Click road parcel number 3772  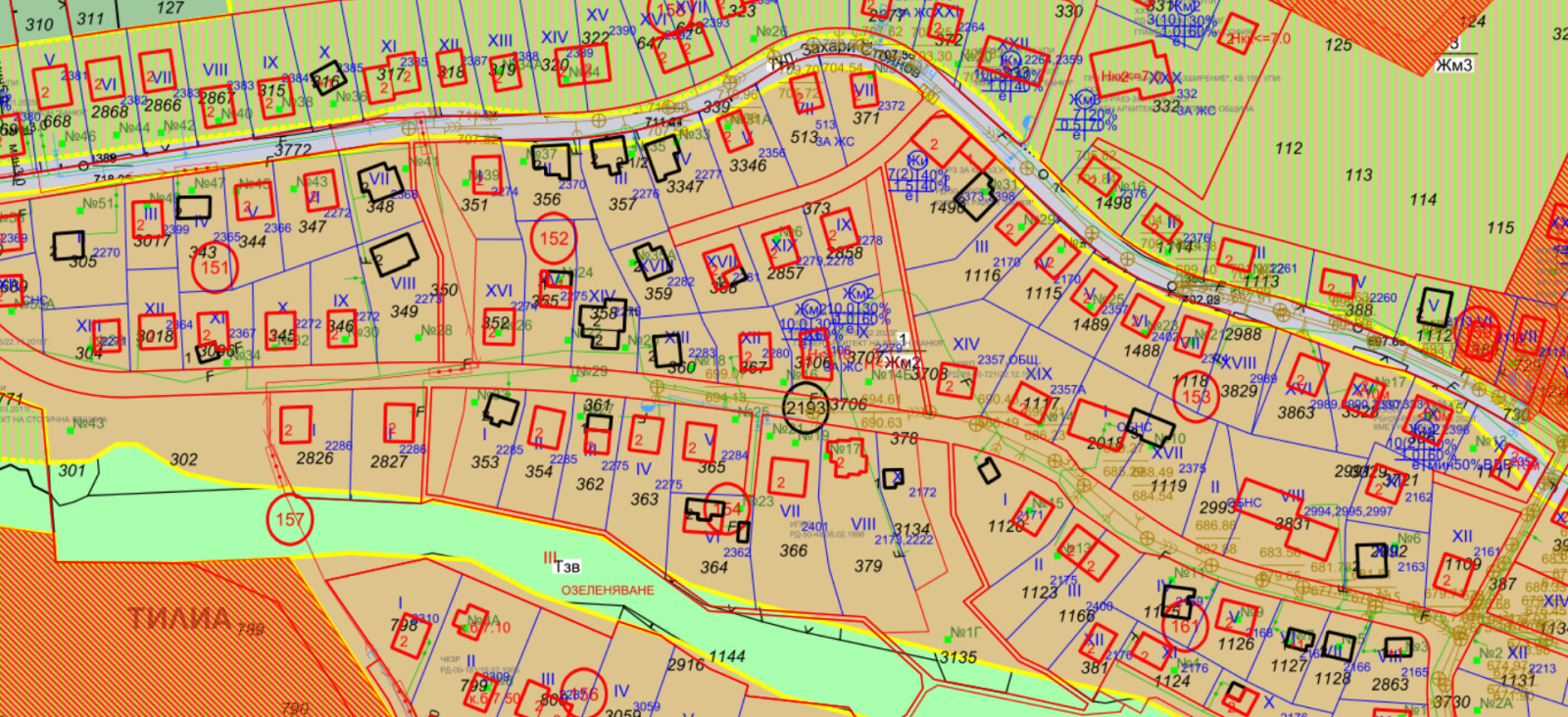292,150
